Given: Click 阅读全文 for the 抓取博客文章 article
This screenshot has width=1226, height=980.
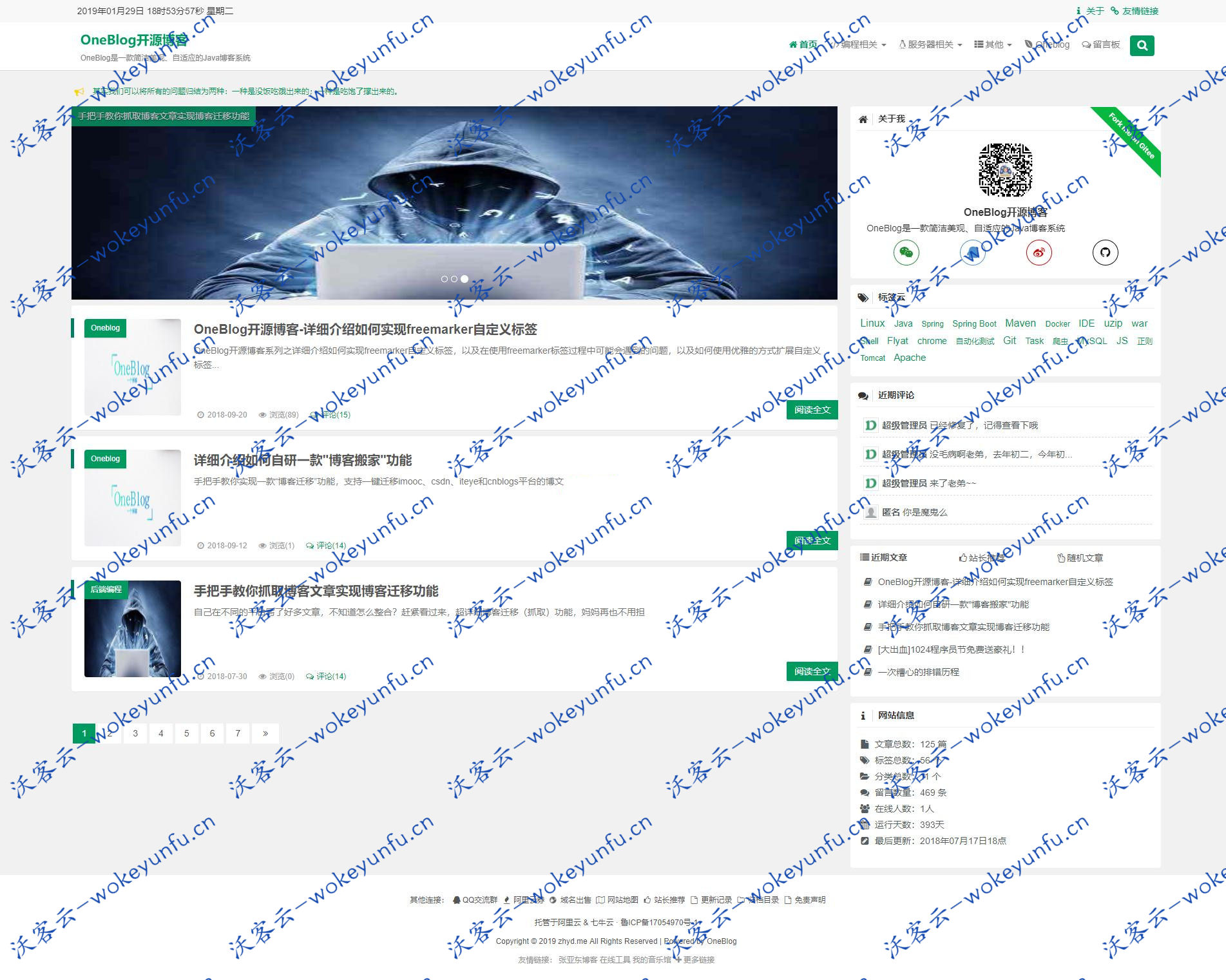Looking at the screenshot, I should tap(812, 671).
